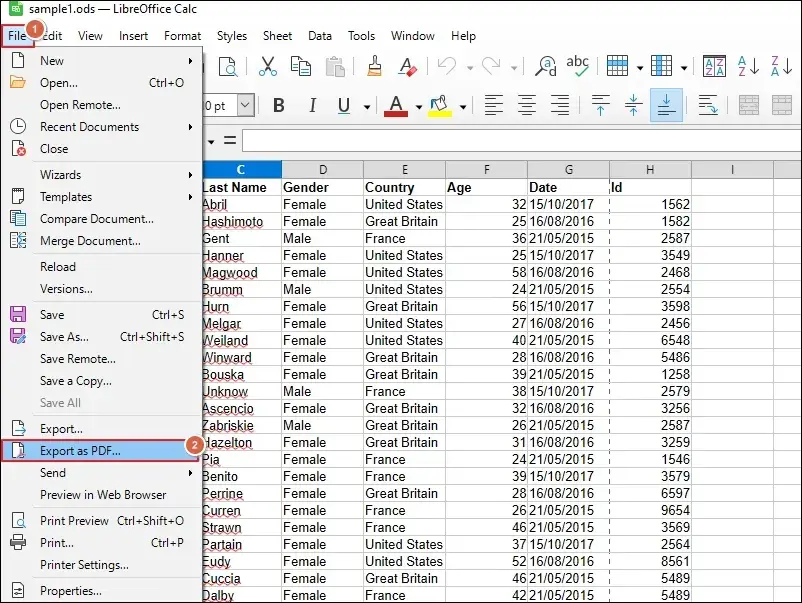This screenshot has height=603, width=802.
Task: Toggle Center Vertically alignment
Action: point(633,105)
